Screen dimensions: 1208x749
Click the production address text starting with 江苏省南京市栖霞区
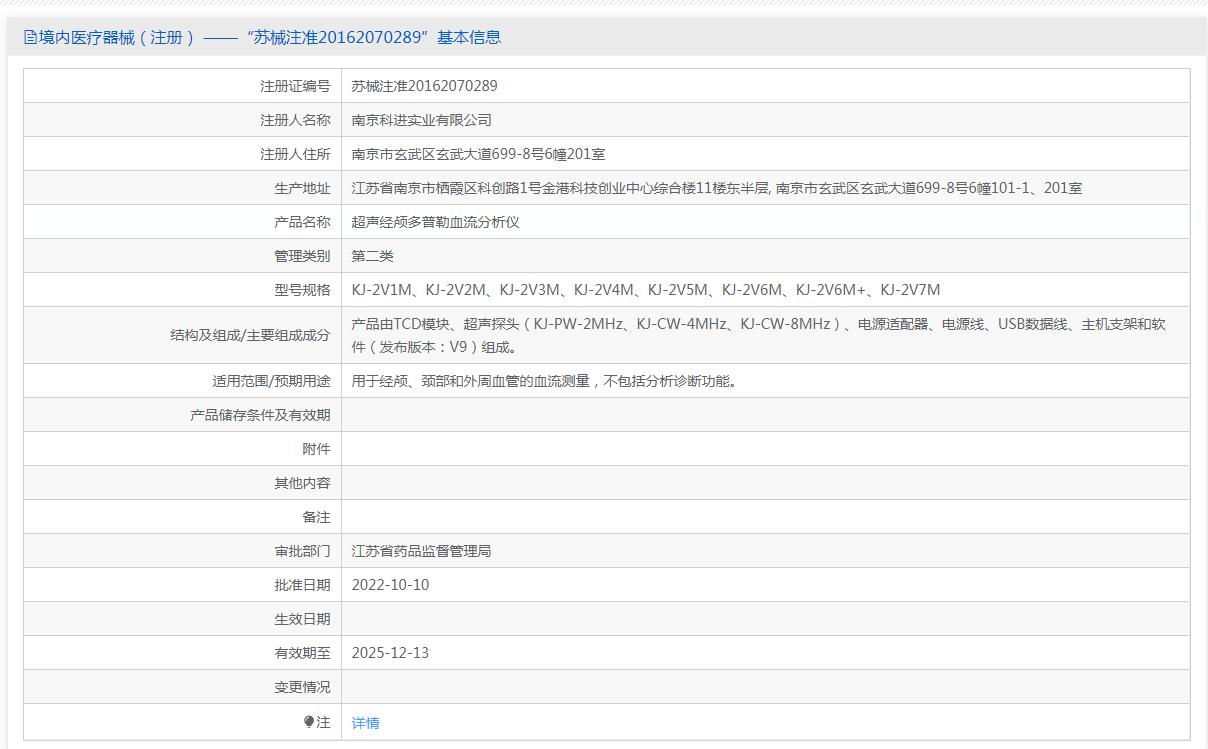pyautogui.click(x=716, y=188)
